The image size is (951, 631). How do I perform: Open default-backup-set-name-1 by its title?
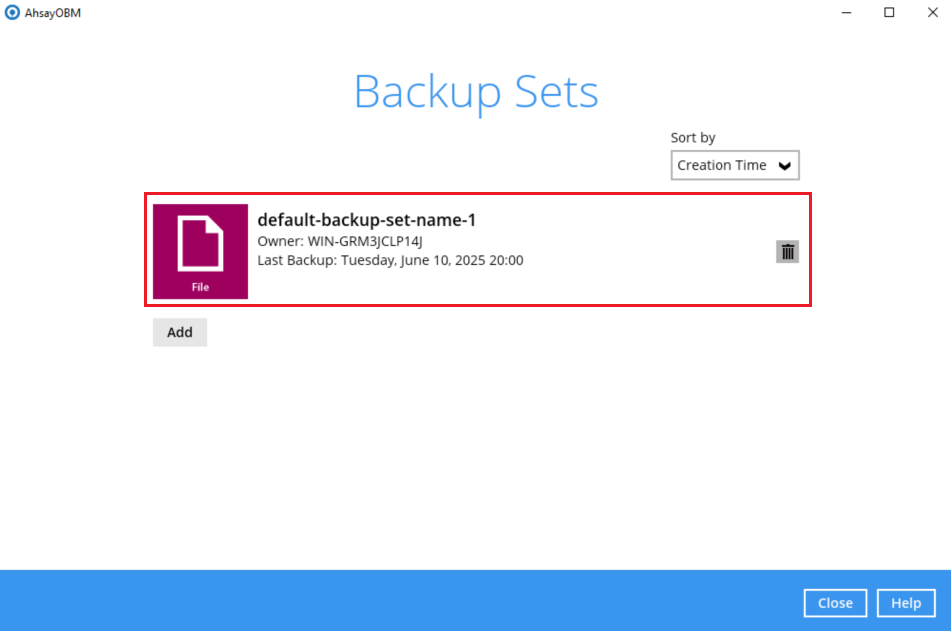[366, 220]
